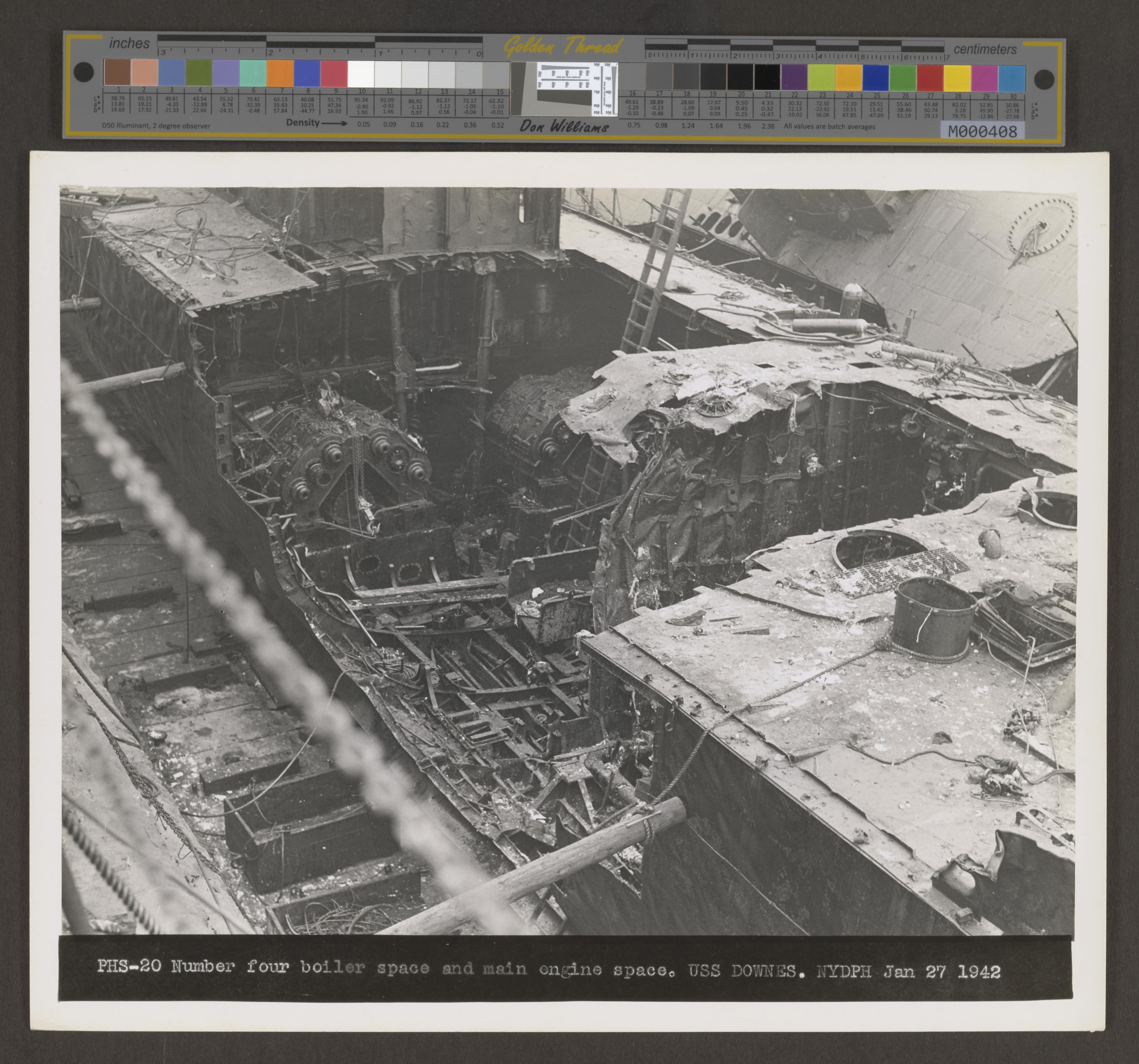Choose the purple patch number 22
This screenshot has height=1064, width=1139.
coord(794,77)
